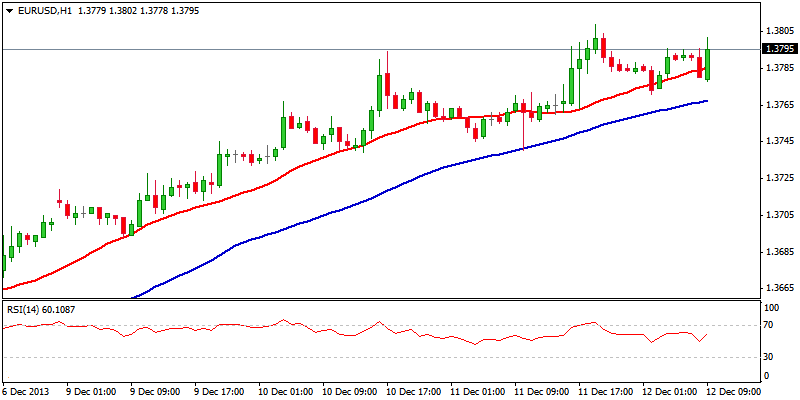Click the 9 Dec 17:00 time label
The image size is (800, 400).
[x=218, y=391]
